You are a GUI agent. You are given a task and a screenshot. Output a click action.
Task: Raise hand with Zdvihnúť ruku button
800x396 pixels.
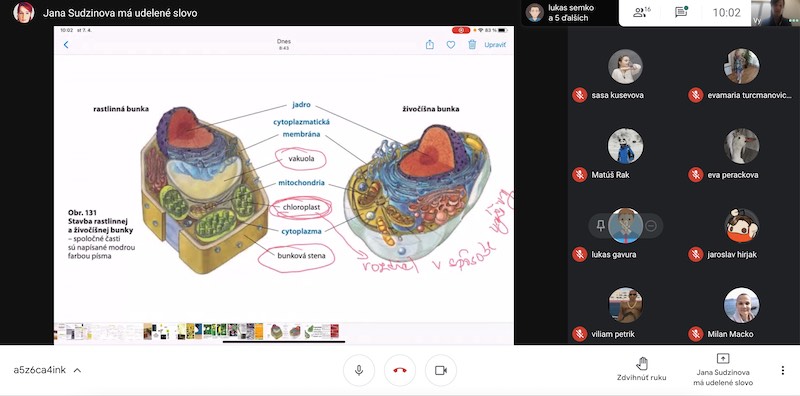642,369
